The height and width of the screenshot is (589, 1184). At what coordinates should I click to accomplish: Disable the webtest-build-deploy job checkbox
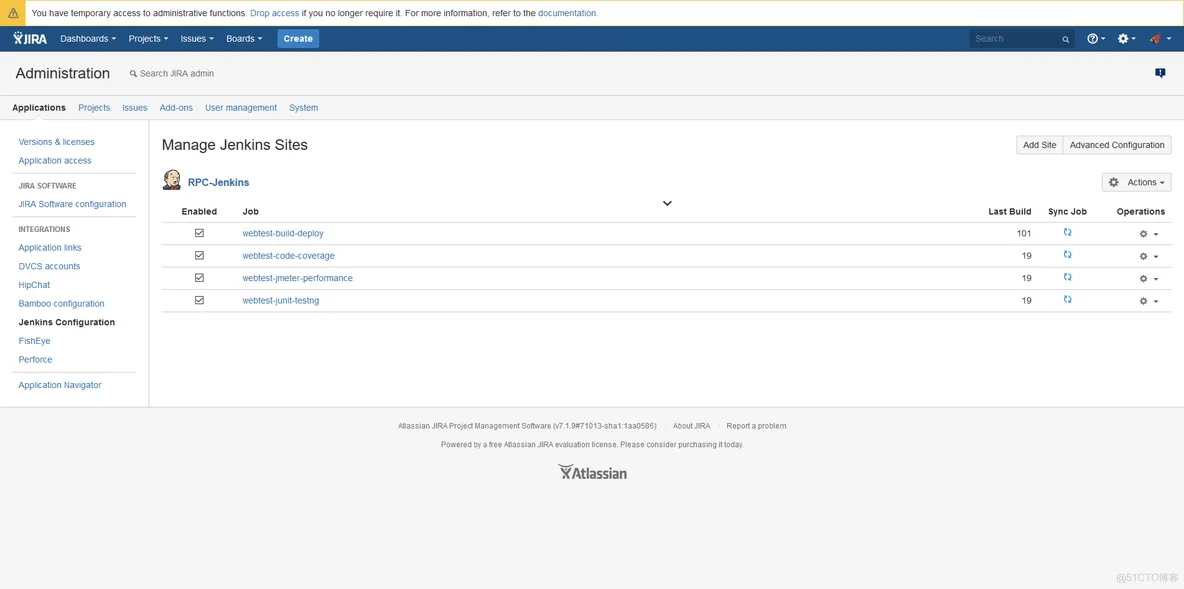(x=199, y=233)
